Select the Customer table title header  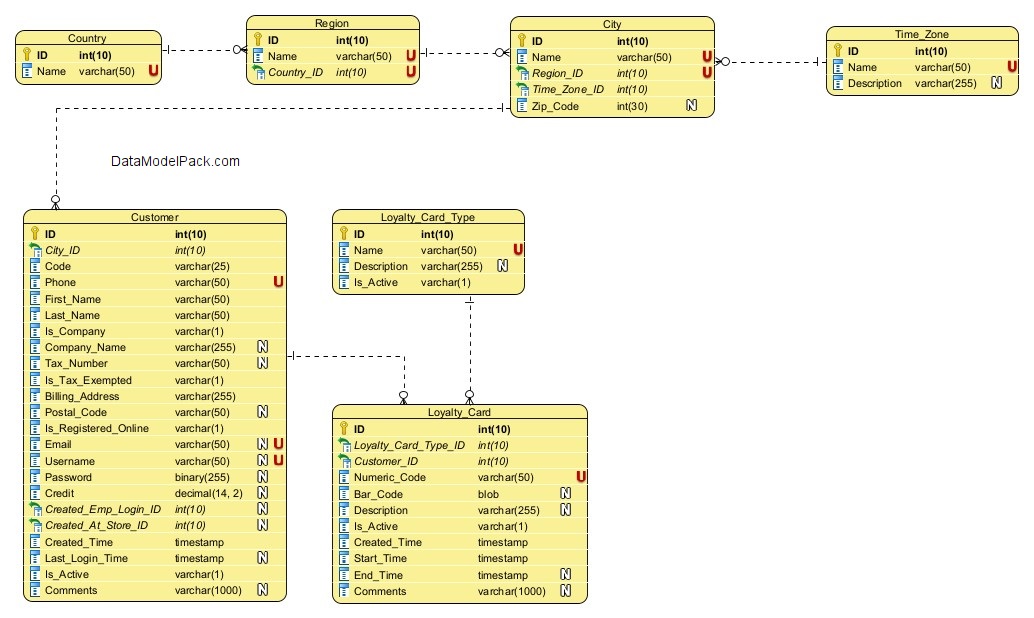(155, 217)
